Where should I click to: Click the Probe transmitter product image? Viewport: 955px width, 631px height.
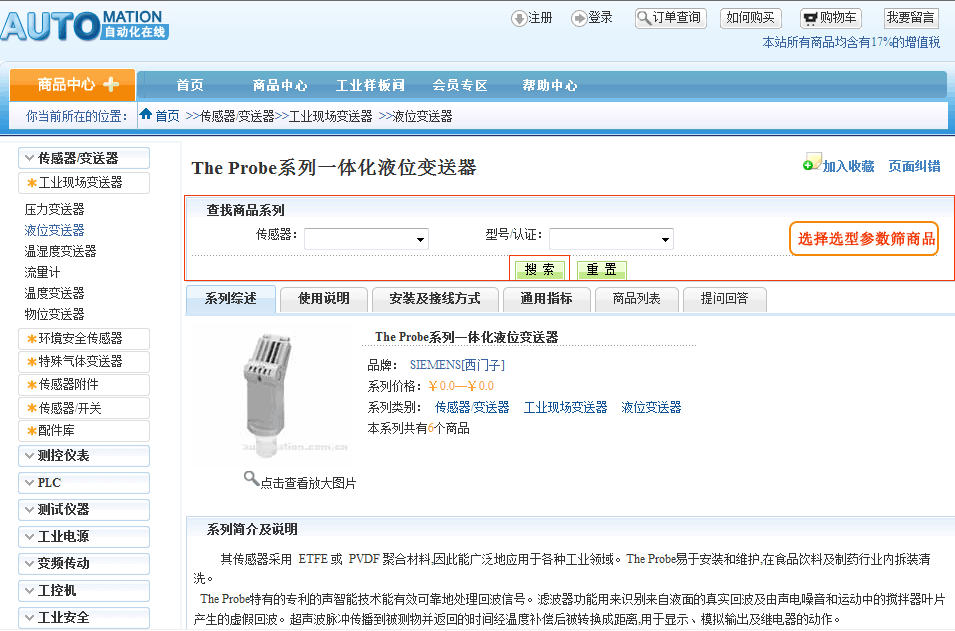(272, 395)
